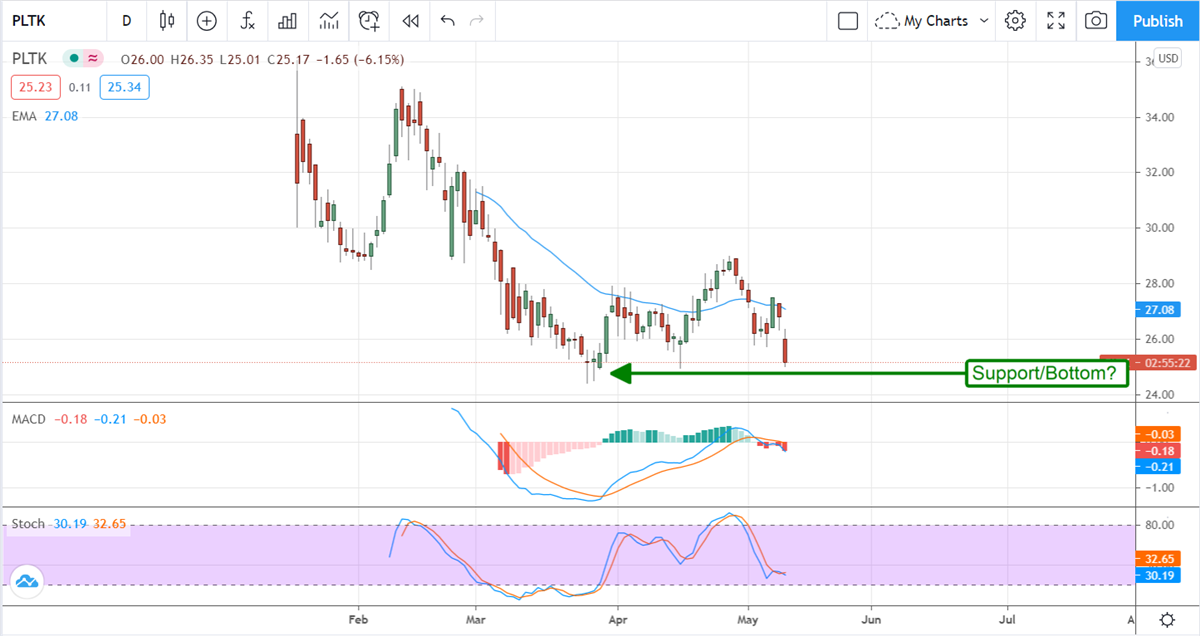Open the D timeframe interval selector
1200x636 pixels.
[126, 20]
